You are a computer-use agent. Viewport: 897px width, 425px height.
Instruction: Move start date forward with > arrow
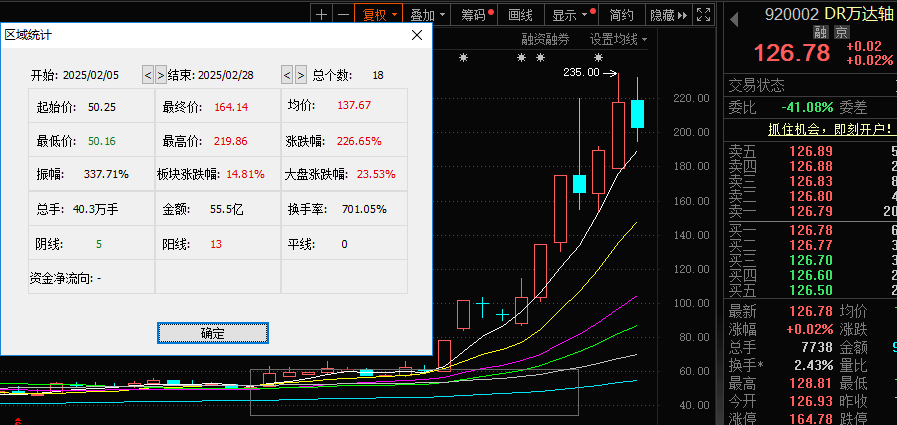pos(161,75)
